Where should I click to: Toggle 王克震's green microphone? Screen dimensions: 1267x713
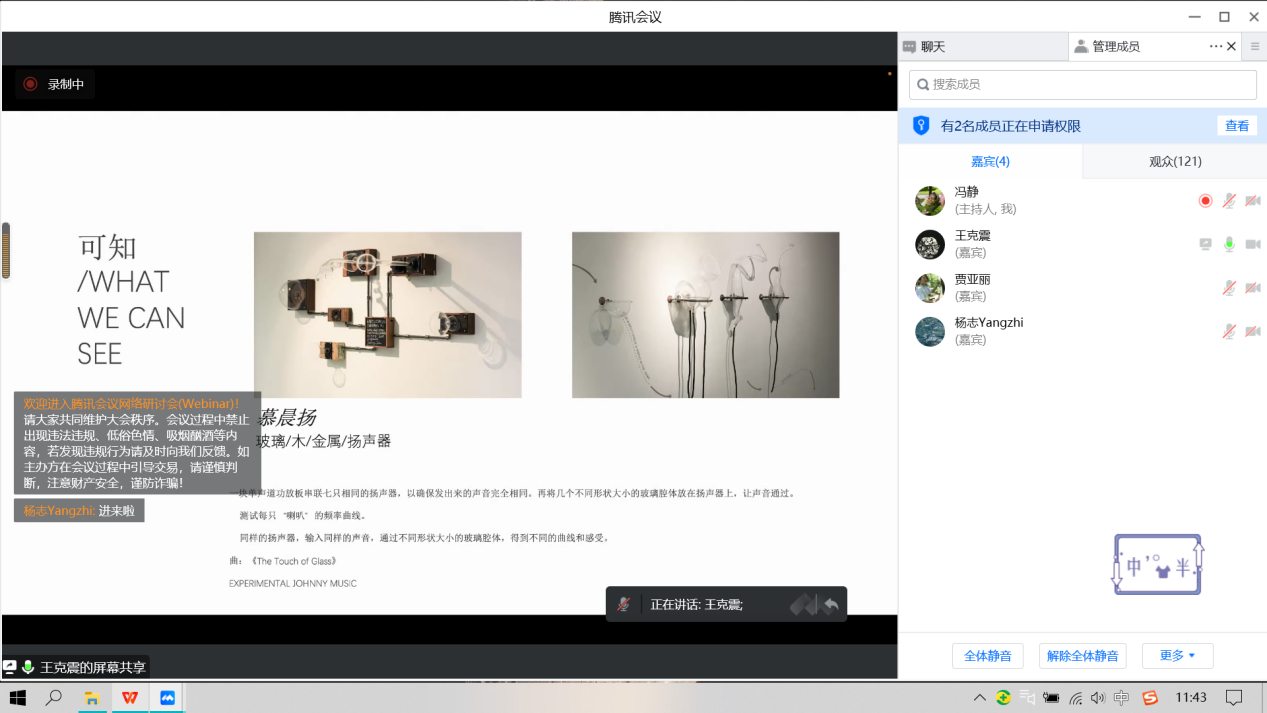point(1229,244)
